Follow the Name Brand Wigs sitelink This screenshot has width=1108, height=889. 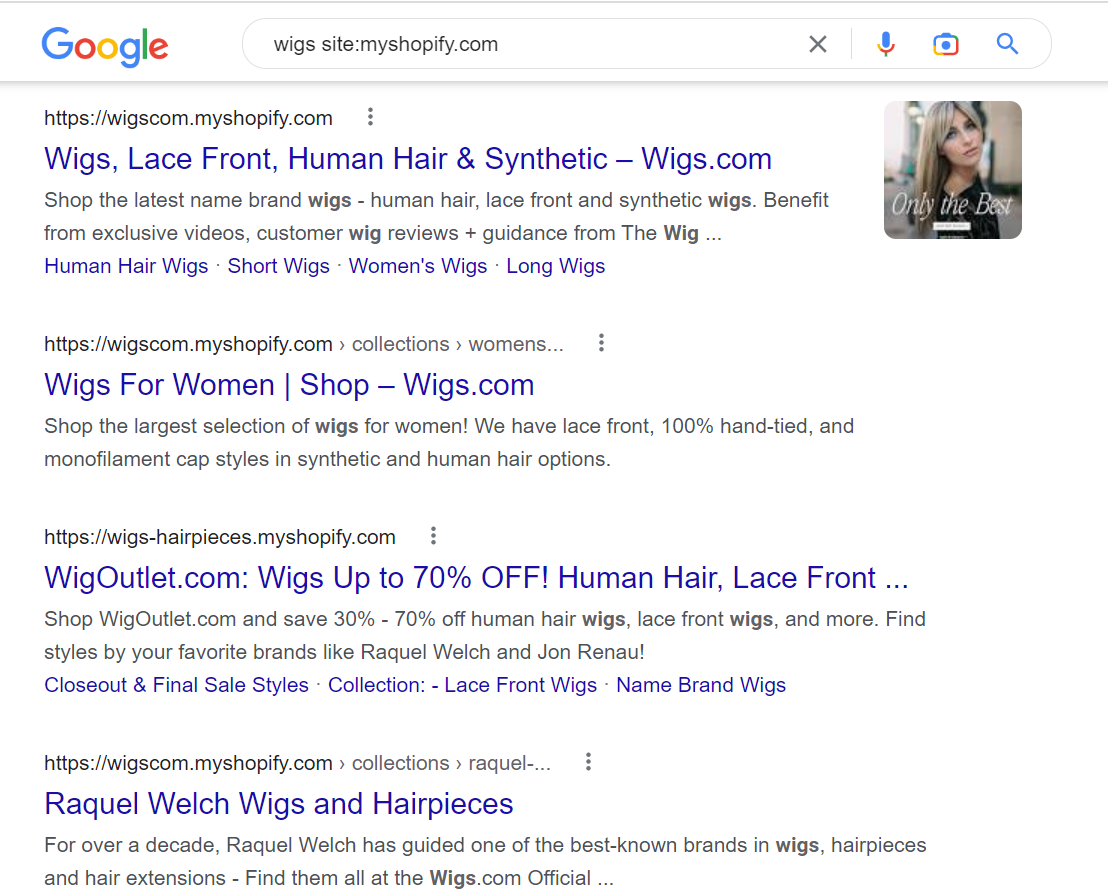(701, 685)
